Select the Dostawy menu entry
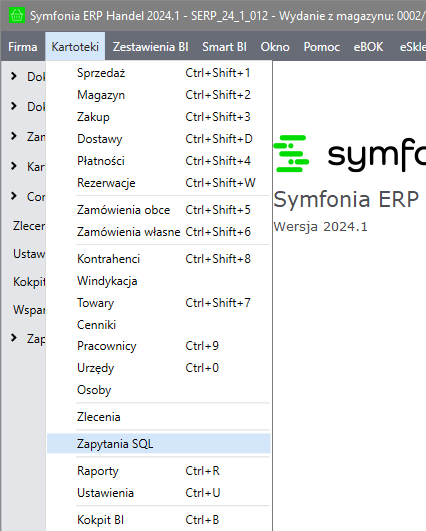Screen dimensions: 426x531 tap(158, 139)
